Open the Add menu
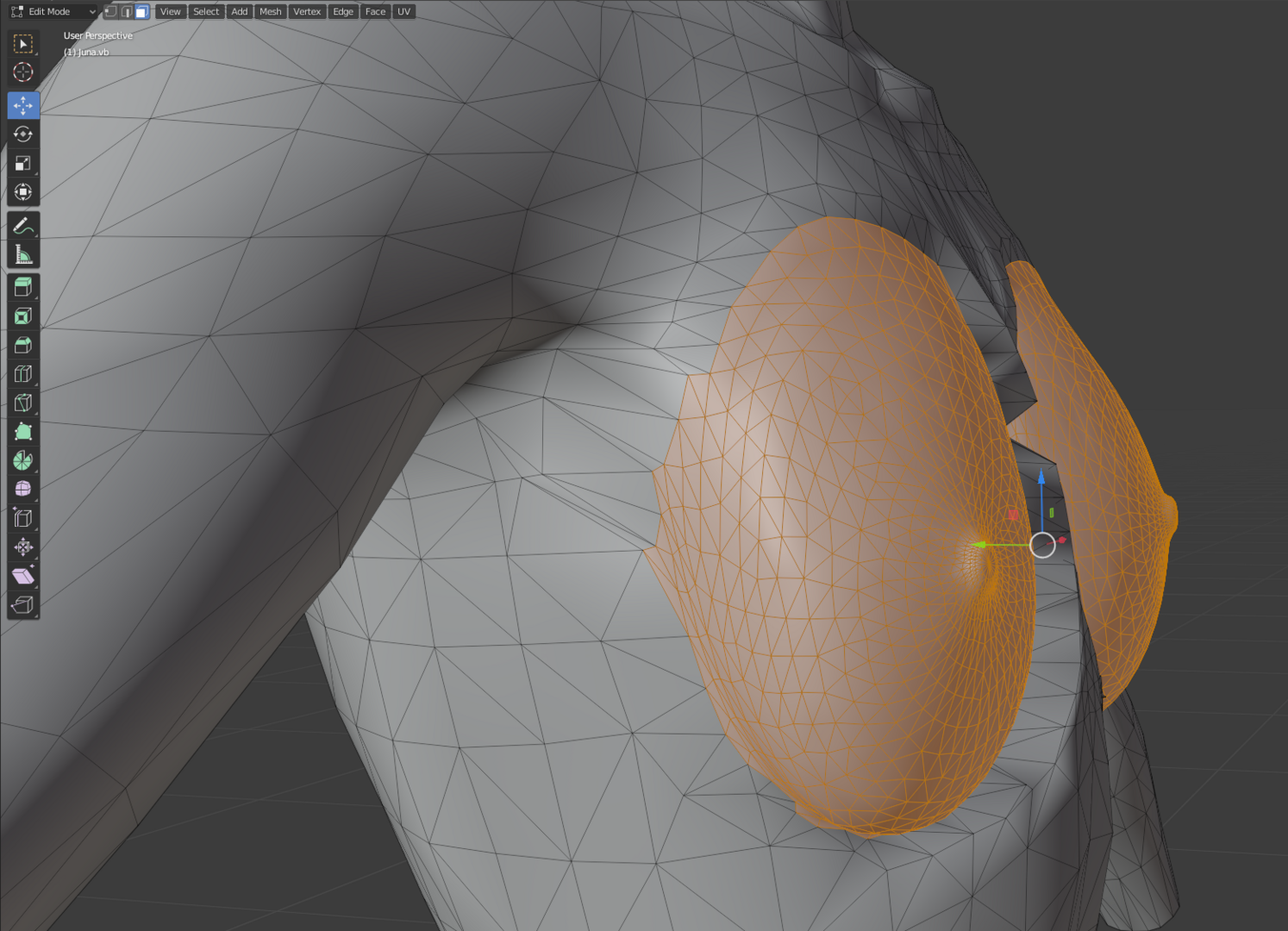 [x=240, y=11]
